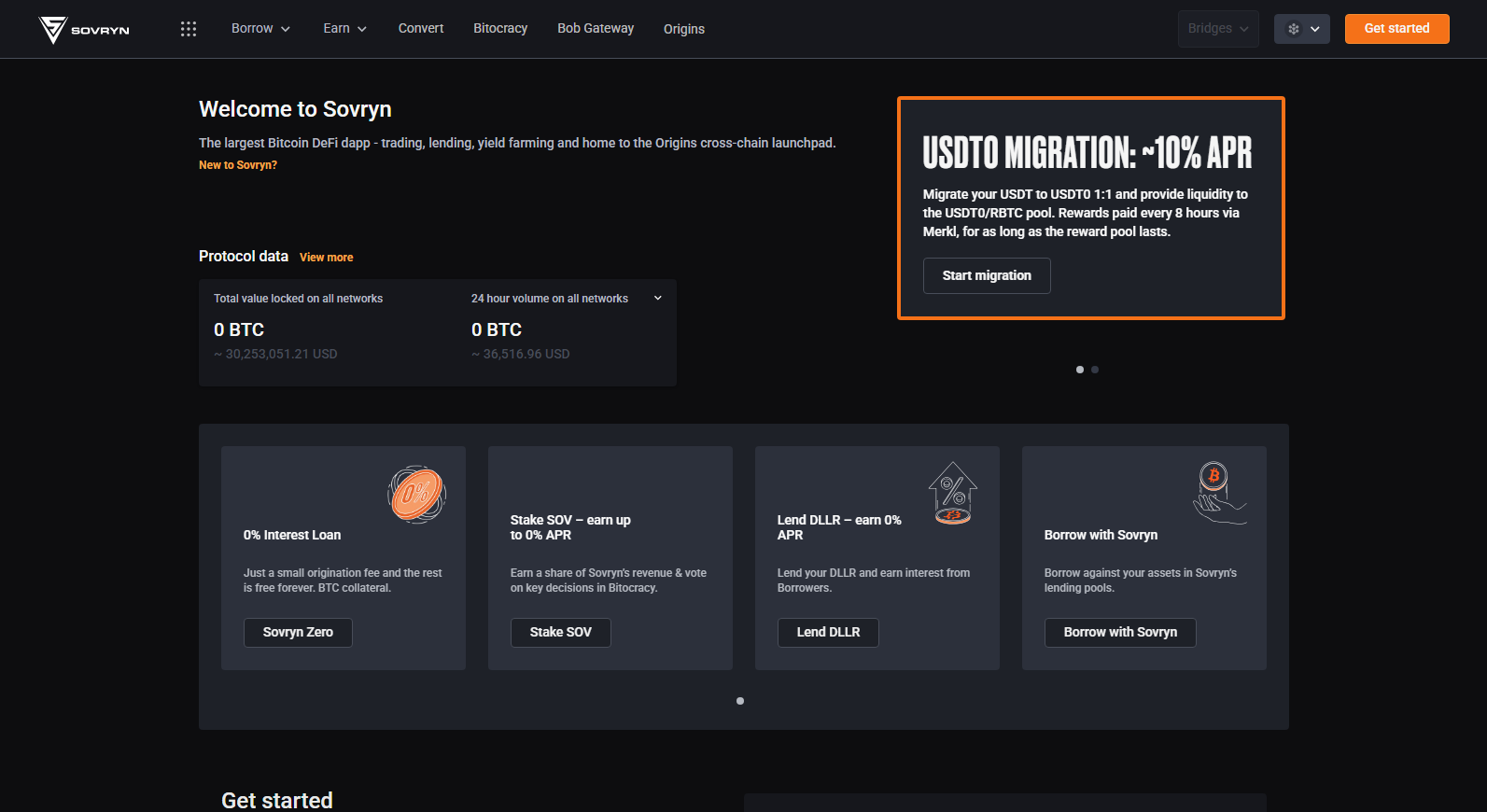Click the ~ 30,253,051.21 USD value
Viewport: 1487px width, 812px height.
275,355
